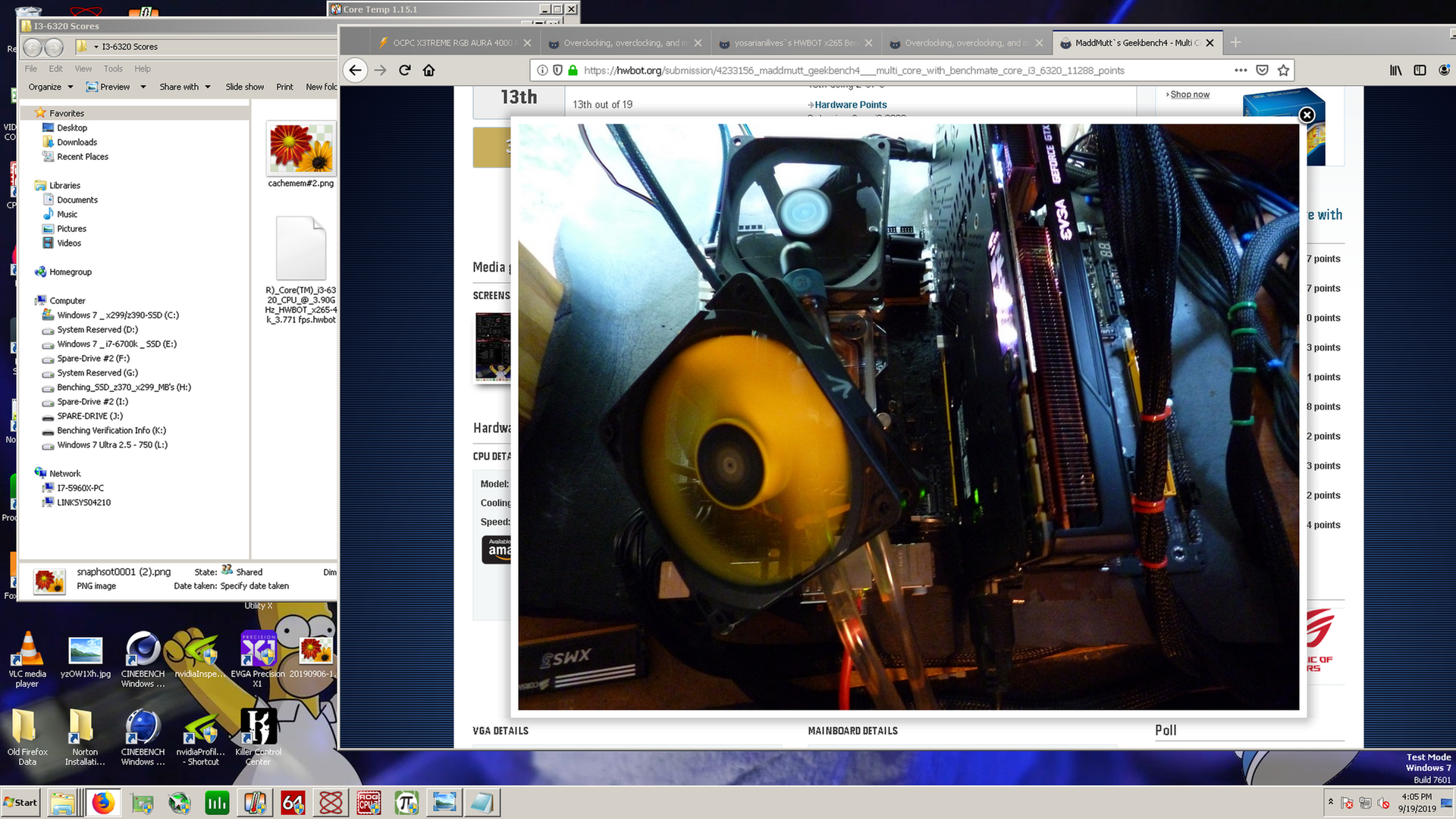Bookmark this page with the star
This screenshot has height=819, width=1456.
[x=1283, y=71]
